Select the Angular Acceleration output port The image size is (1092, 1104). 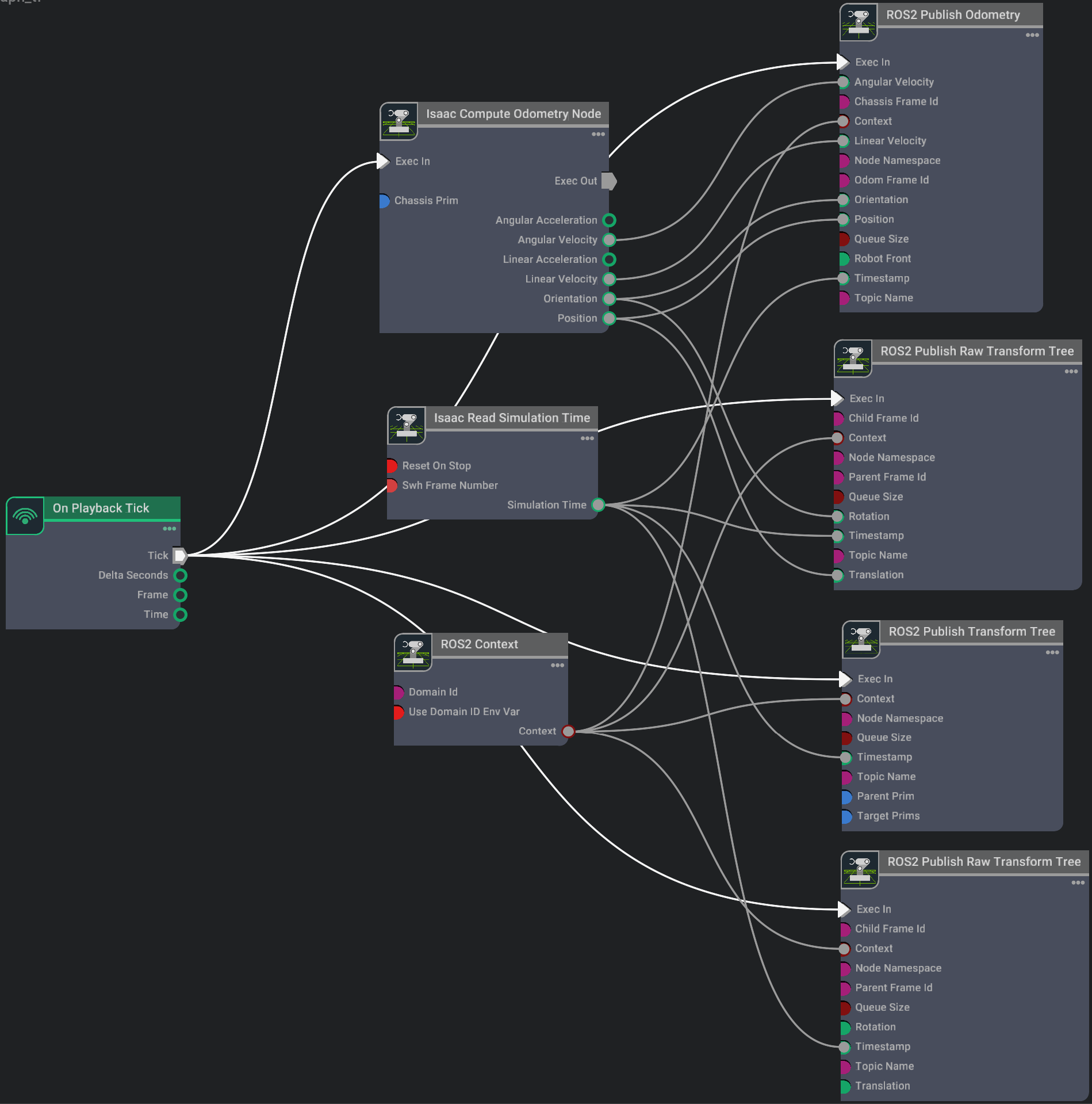(x=610, y=220)
